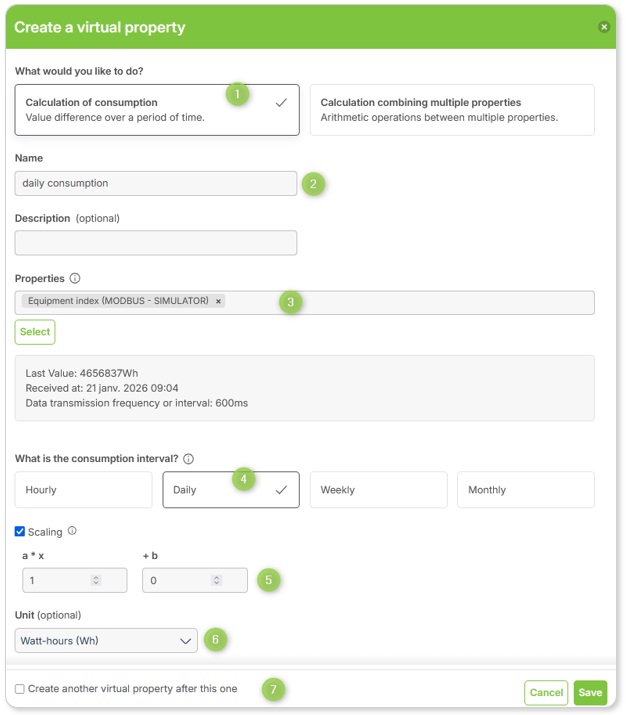Click the info icon next to Properties

(x=75, y=278)
